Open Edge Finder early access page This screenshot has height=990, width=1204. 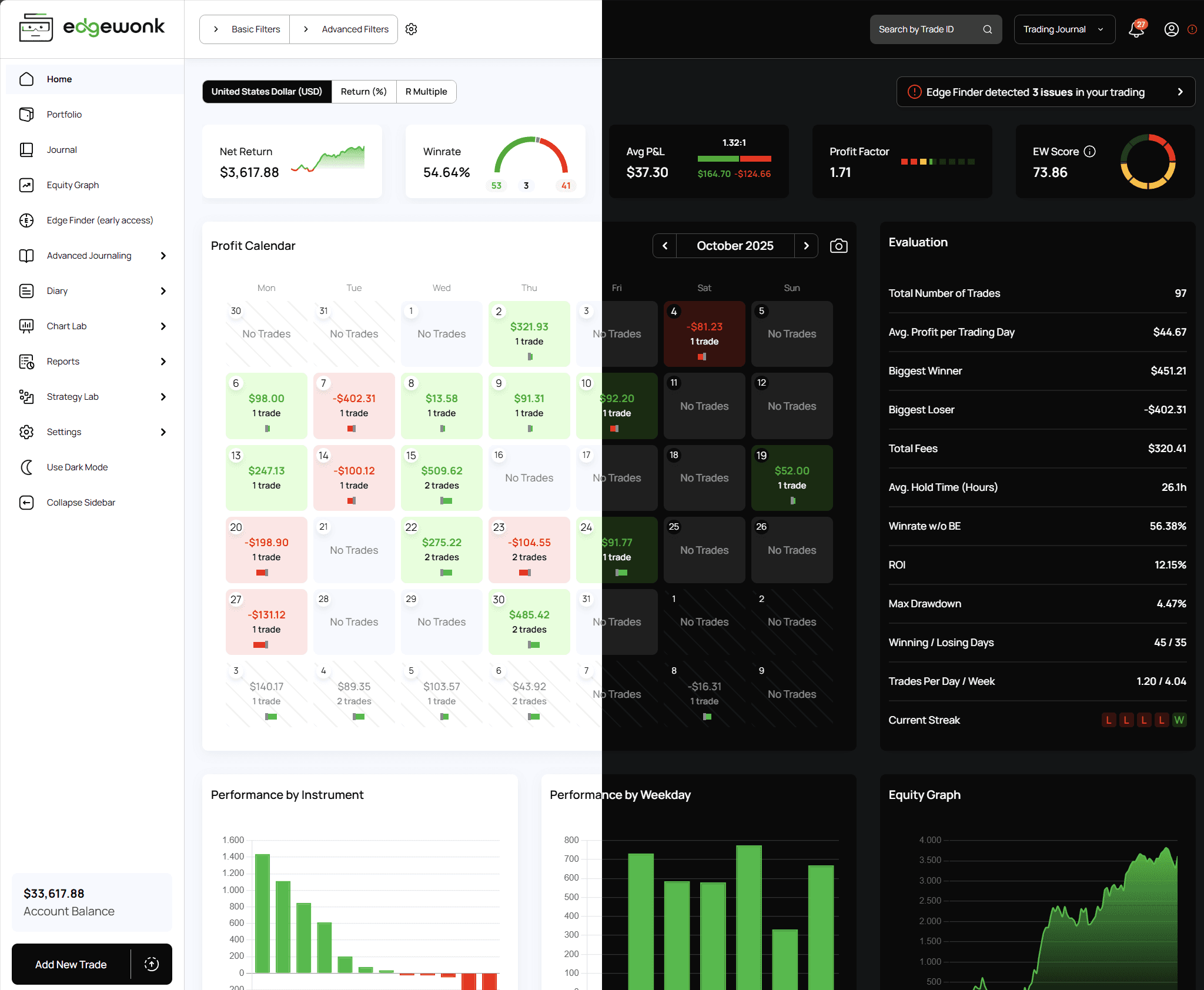99,220
